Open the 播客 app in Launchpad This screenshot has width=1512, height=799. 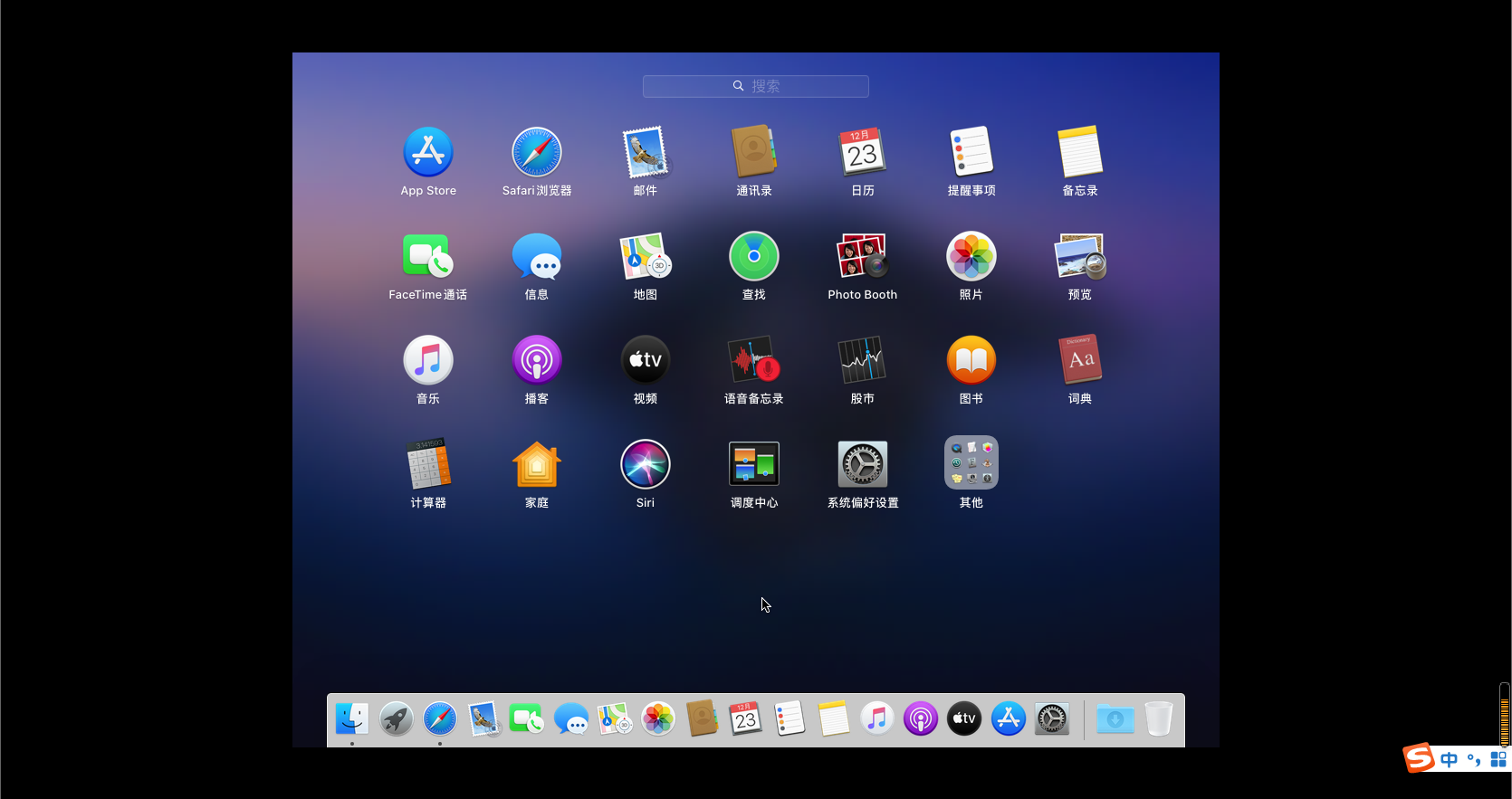[x=537, y=360]
